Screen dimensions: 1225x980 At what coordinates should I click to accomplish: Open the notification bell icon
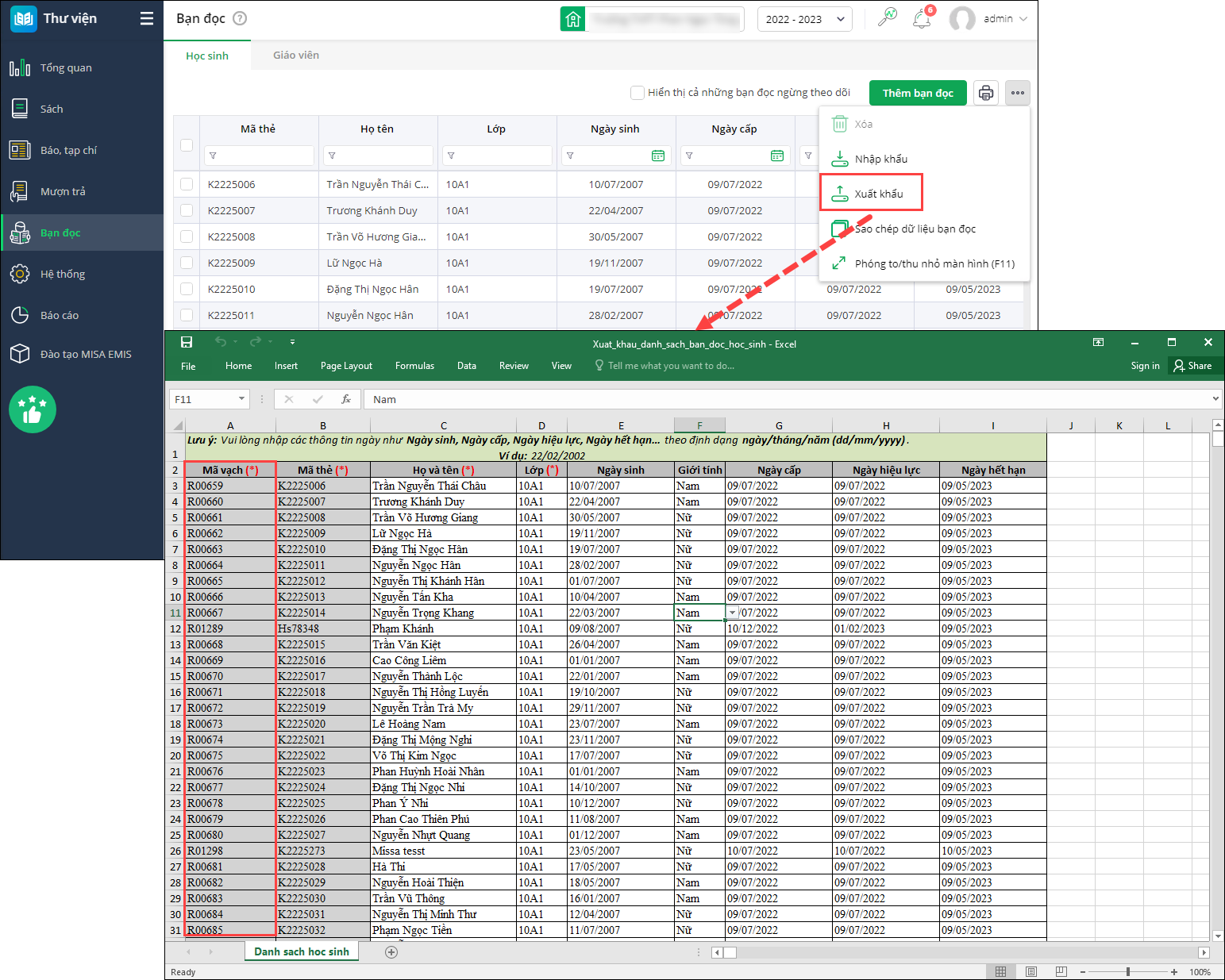click(922, 19)
